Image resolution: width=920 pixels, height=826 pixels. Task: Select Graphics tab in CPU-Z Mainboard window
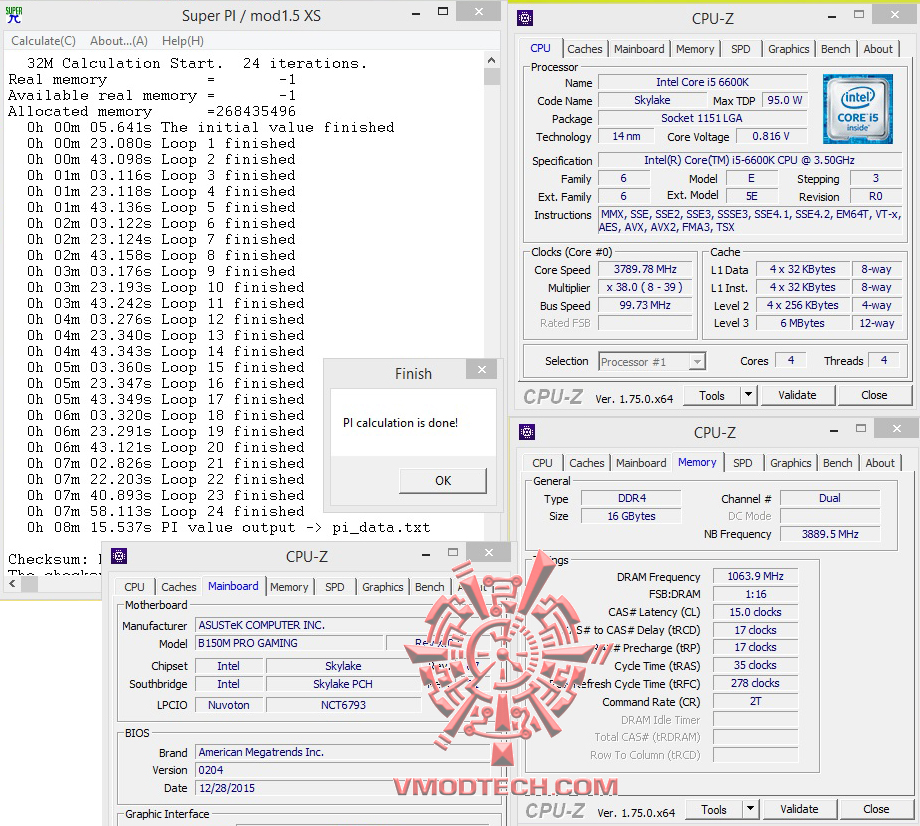coord(383,587)
